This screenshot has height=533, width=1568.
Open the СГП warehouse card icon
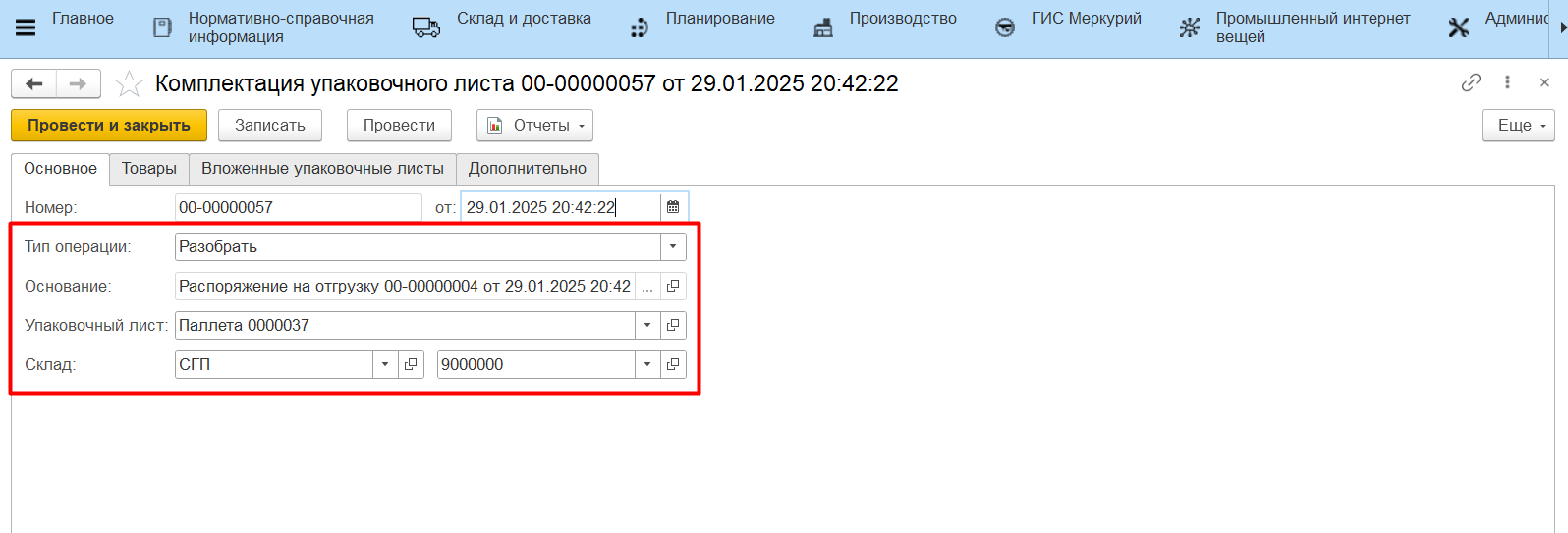point(411,365)
